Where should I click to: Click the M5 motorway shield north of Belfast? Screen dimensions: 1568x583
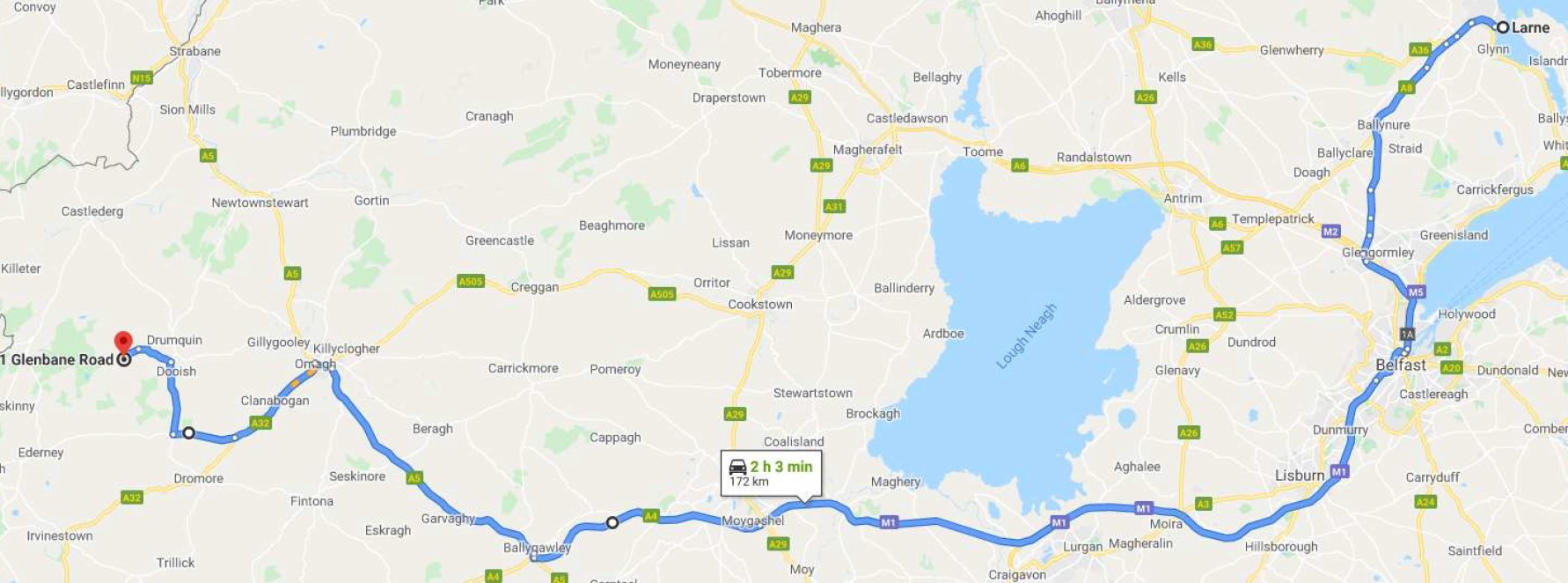[x=1415, y=292]
